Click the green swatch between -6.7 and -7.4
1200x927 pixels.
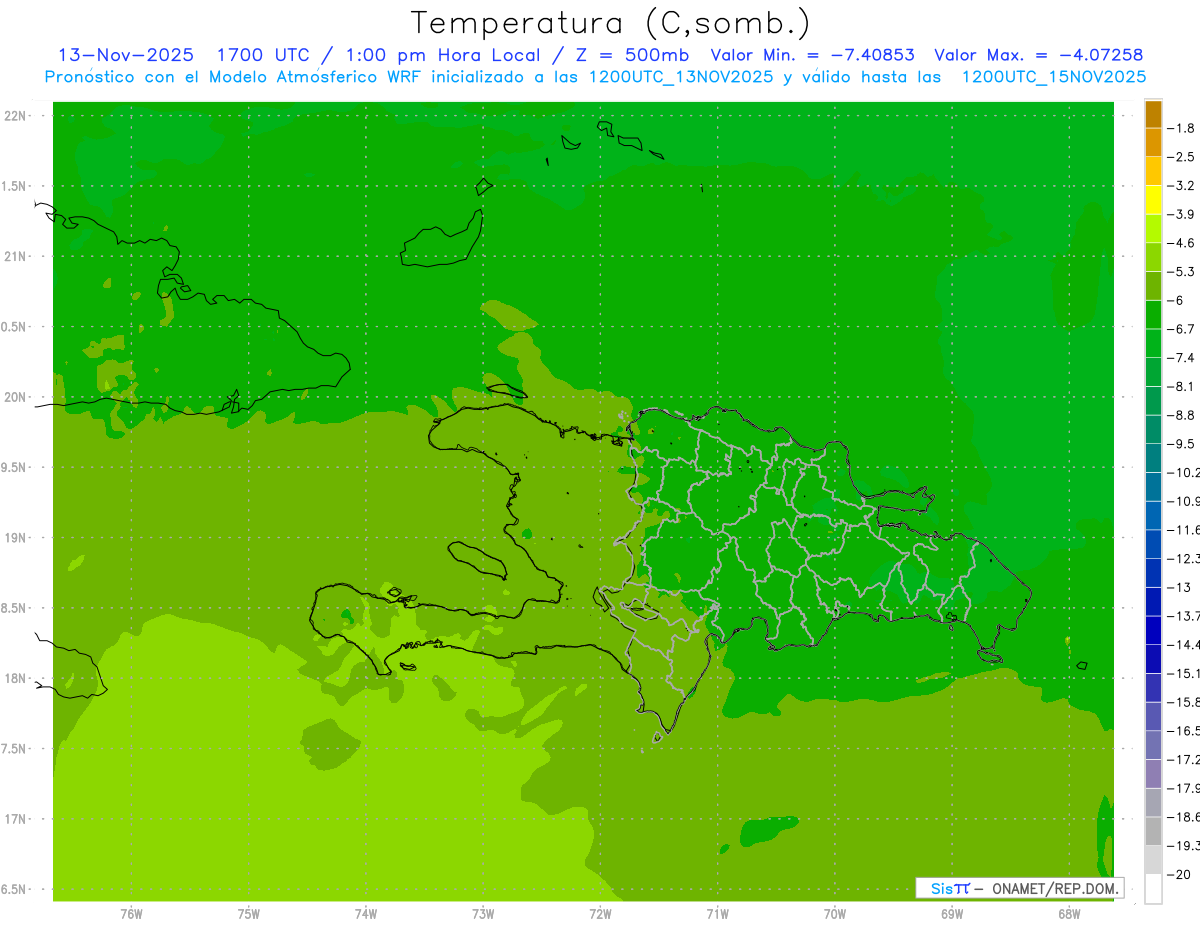click(1153, 343)
